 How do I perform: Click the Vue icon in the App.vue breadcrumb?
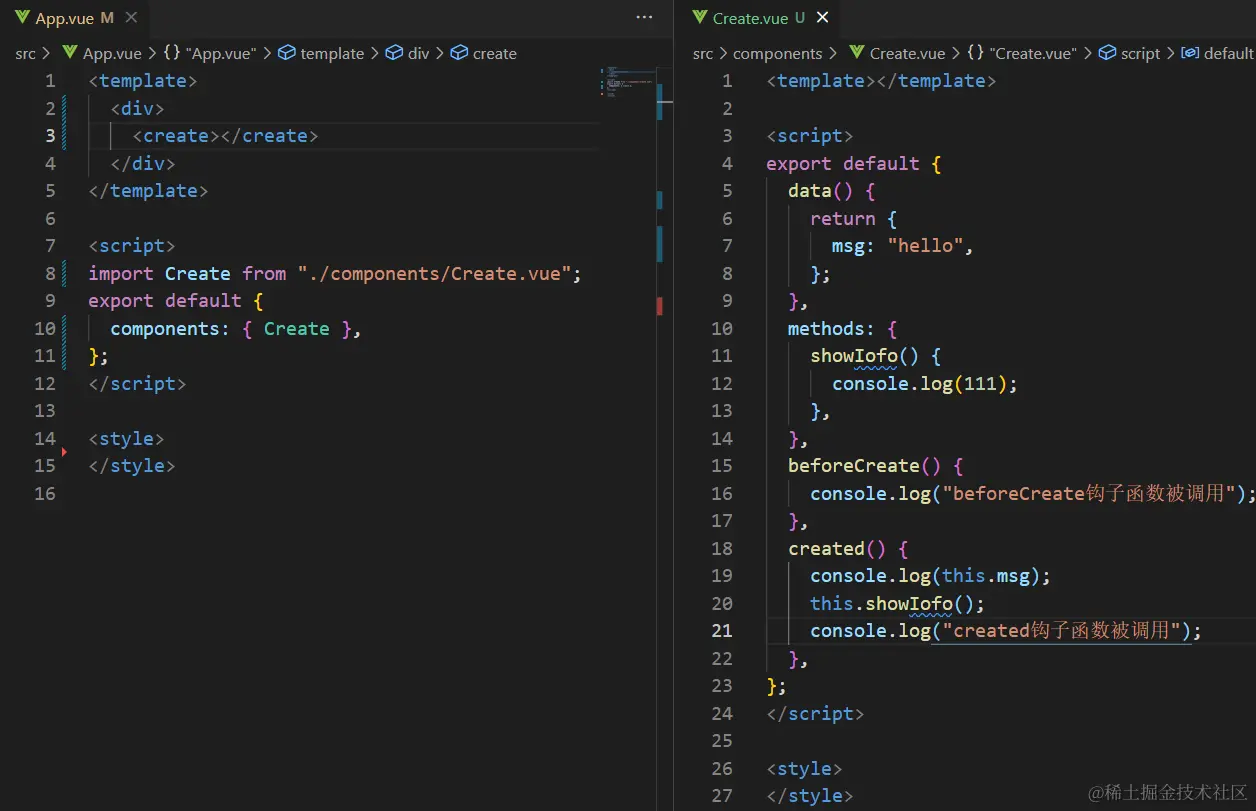[x=70, y=53]
